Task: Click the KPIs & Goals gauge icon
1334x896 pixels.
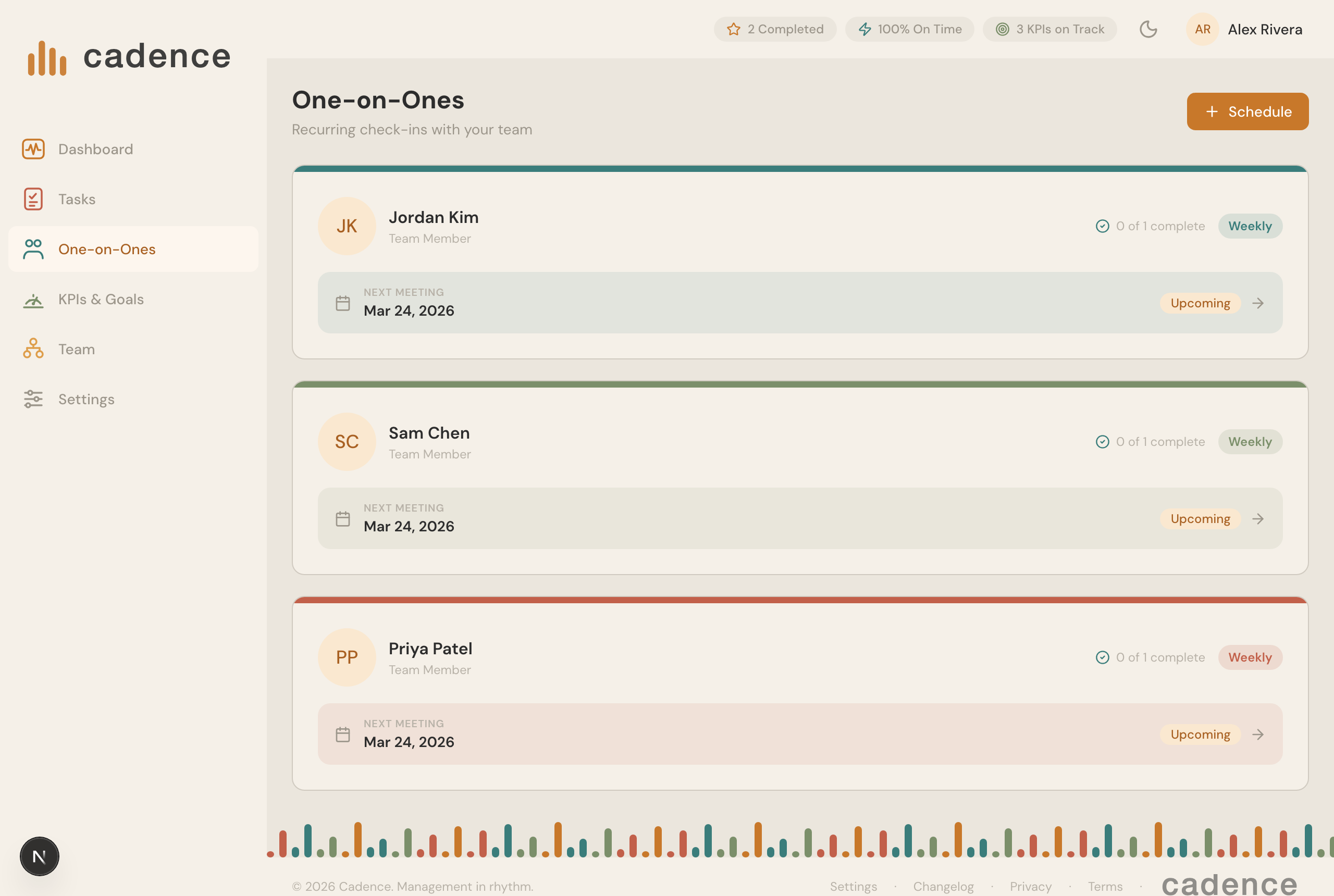Action: click(x=33, y=300)
